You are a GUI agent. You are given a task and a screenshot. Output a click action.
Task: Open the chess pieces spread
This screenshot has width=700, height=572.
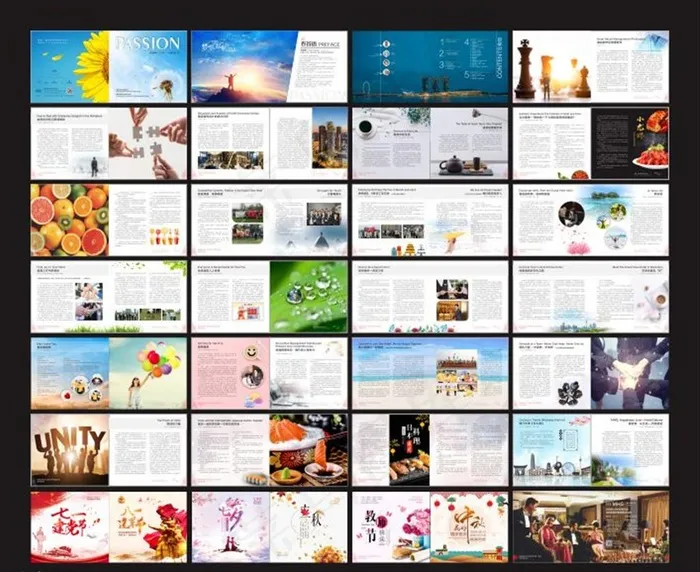(590, 66)
